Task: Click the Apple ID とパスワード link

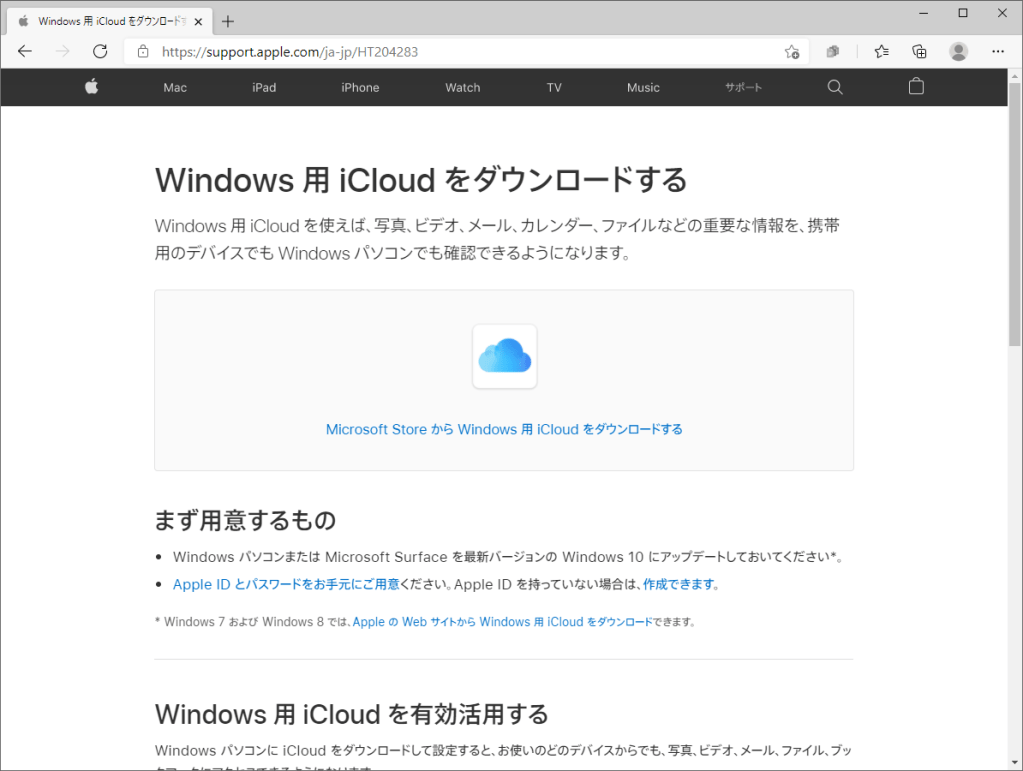Action: click(x=286, y=585)
